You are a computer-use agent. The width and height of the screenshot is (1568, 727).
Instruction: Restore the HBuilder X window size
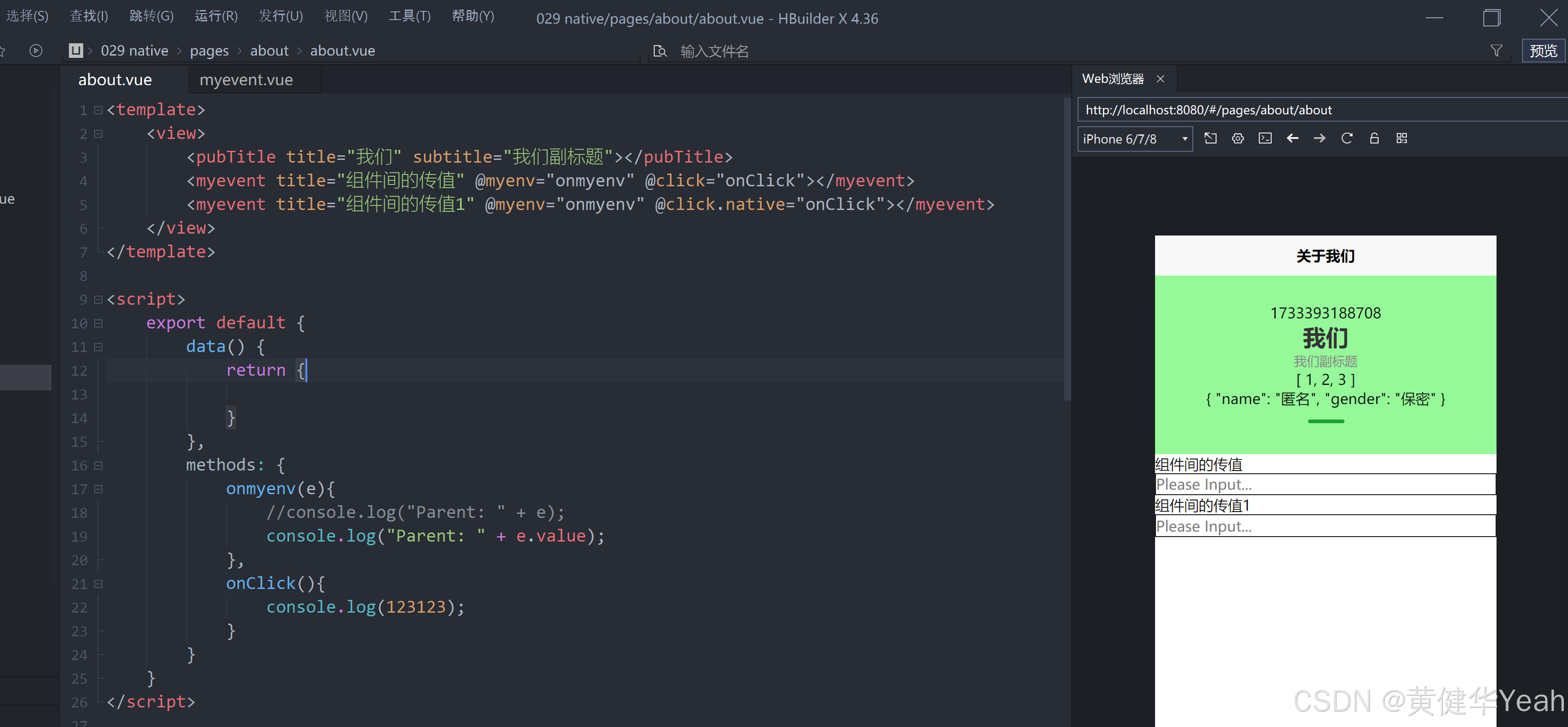[x=1492, y=18]
